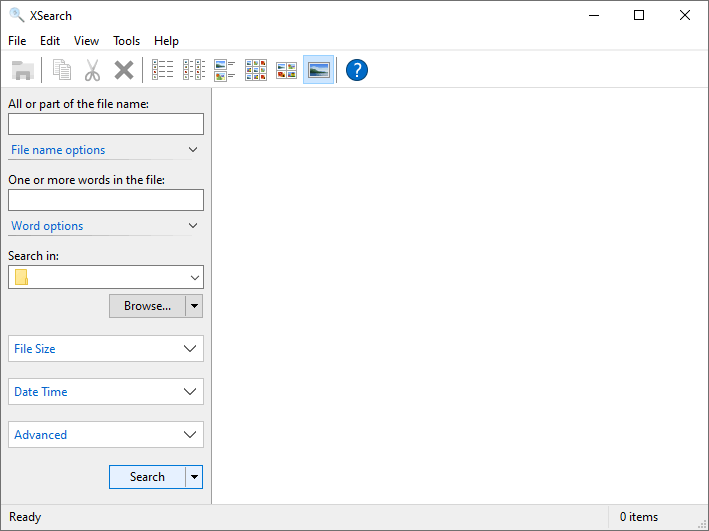
Task: Close the XSearch window
Action: click(685, 15)
